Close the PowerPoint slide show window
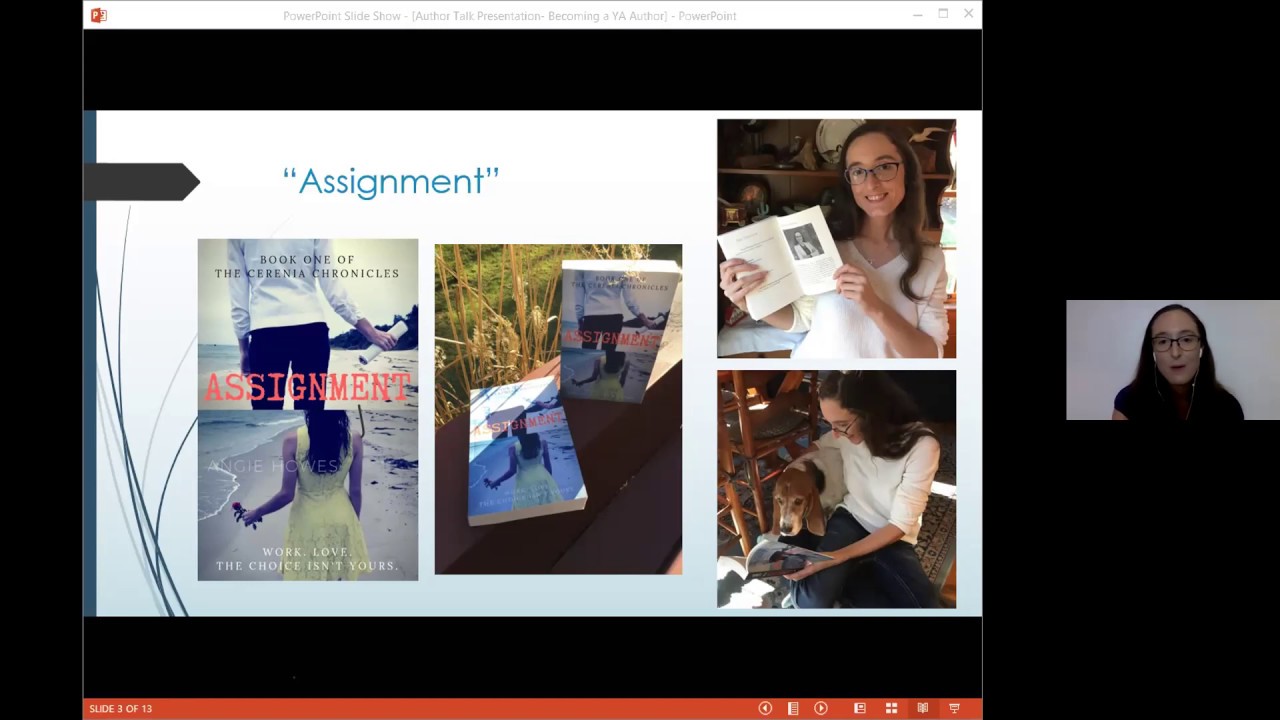Image resolution: width=1280 pixels, height=720 pixels. click(x=968, y=14)
